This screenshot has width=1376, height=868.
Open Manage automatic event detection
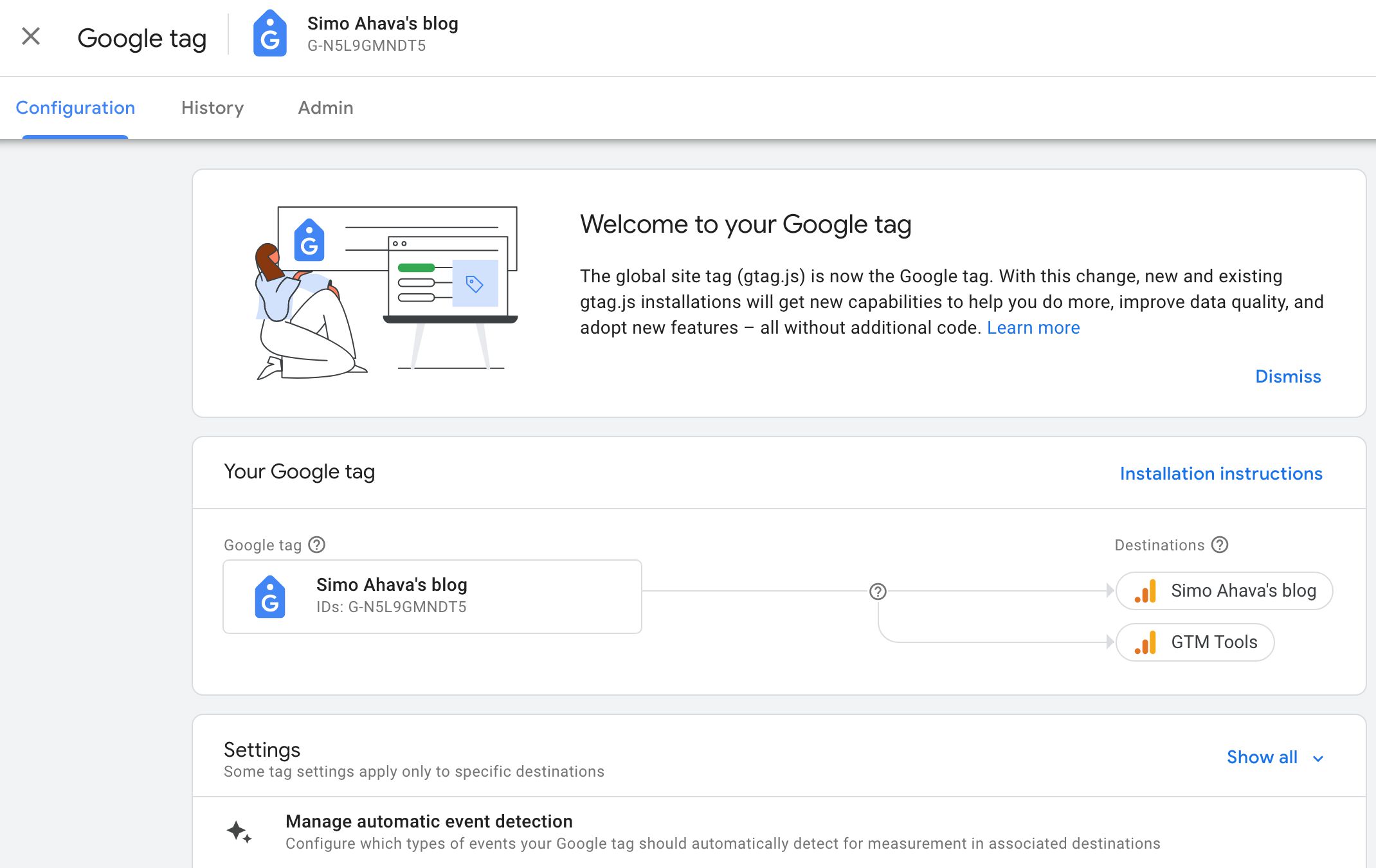[x=779, y=832]
